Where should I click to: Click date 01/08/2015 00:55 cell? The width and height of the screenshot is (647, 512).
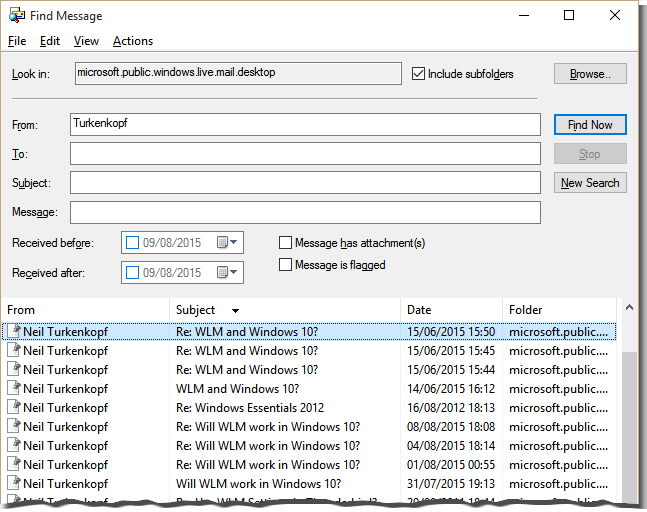451,465
